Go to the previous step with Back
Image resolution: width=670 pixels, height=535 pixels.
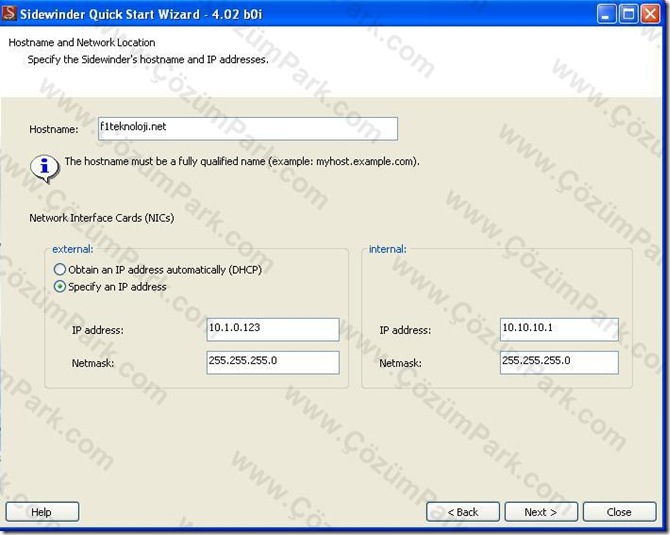point(463,511)
